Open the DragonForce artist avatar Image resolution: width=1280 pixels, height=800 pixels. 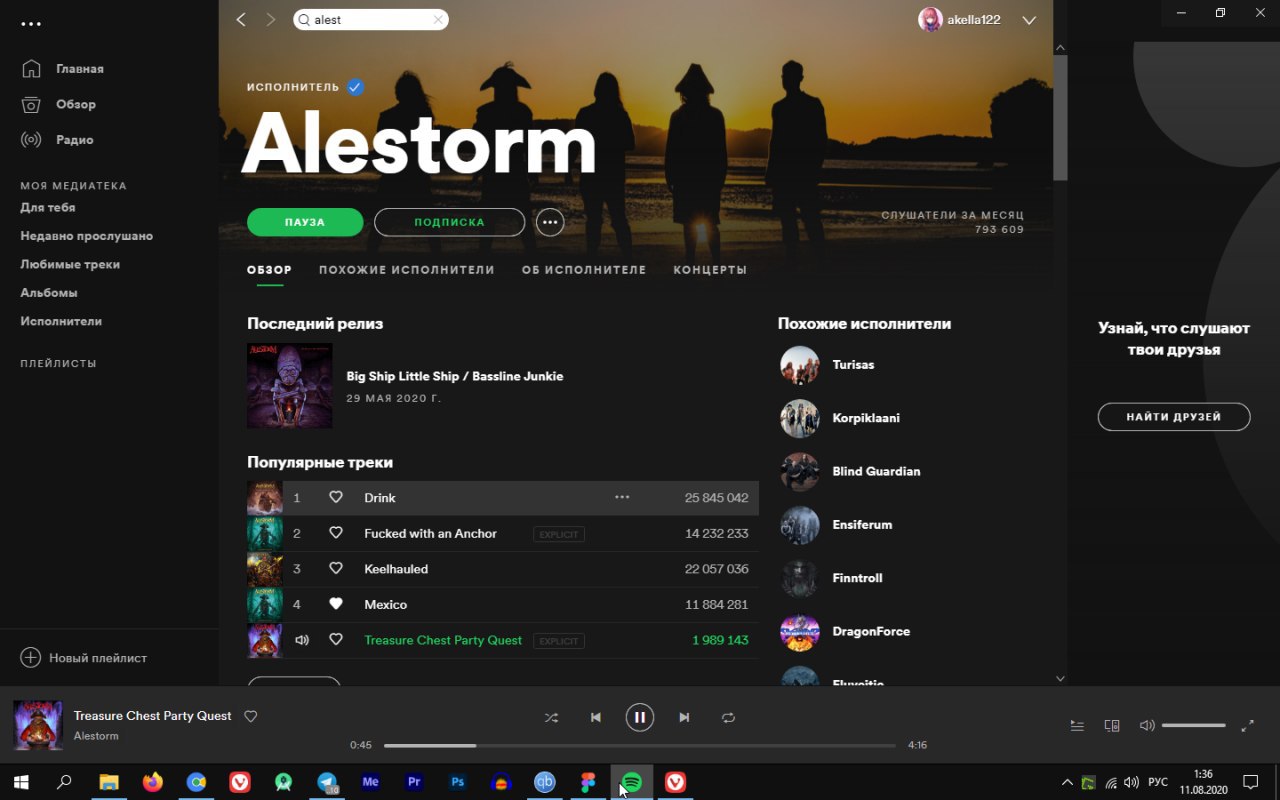click(800, 632)
